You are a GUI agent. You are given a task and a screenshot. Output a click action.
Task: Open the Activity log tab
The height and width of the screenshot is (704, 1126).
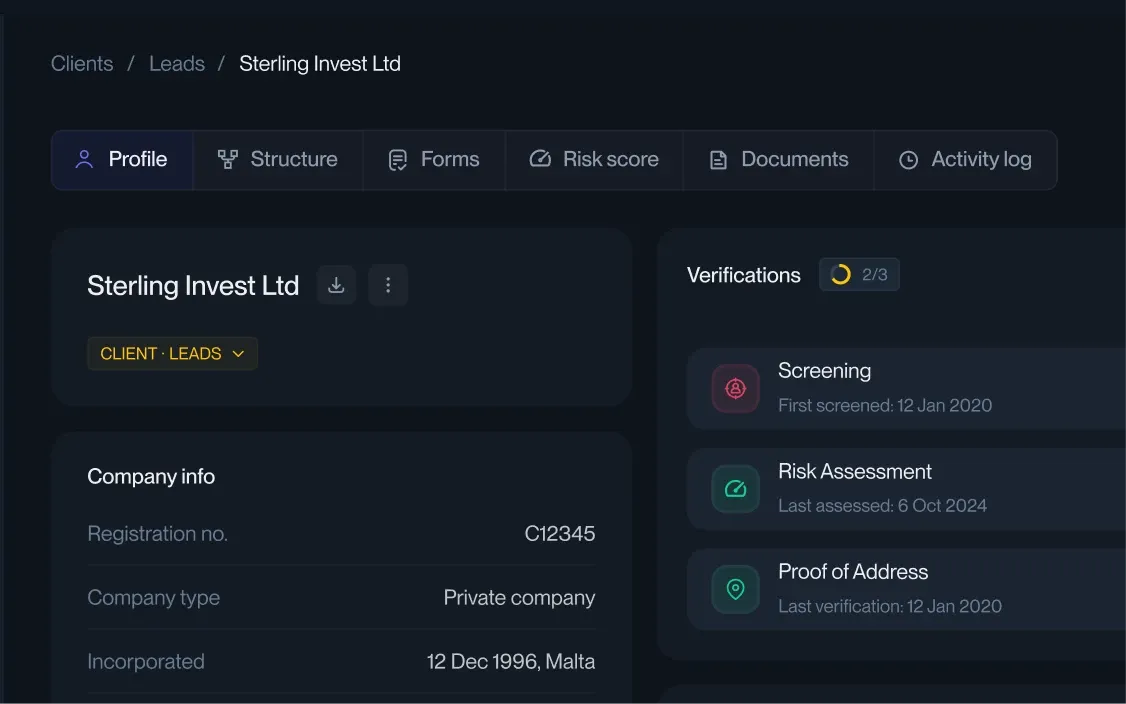coord(965,159)
